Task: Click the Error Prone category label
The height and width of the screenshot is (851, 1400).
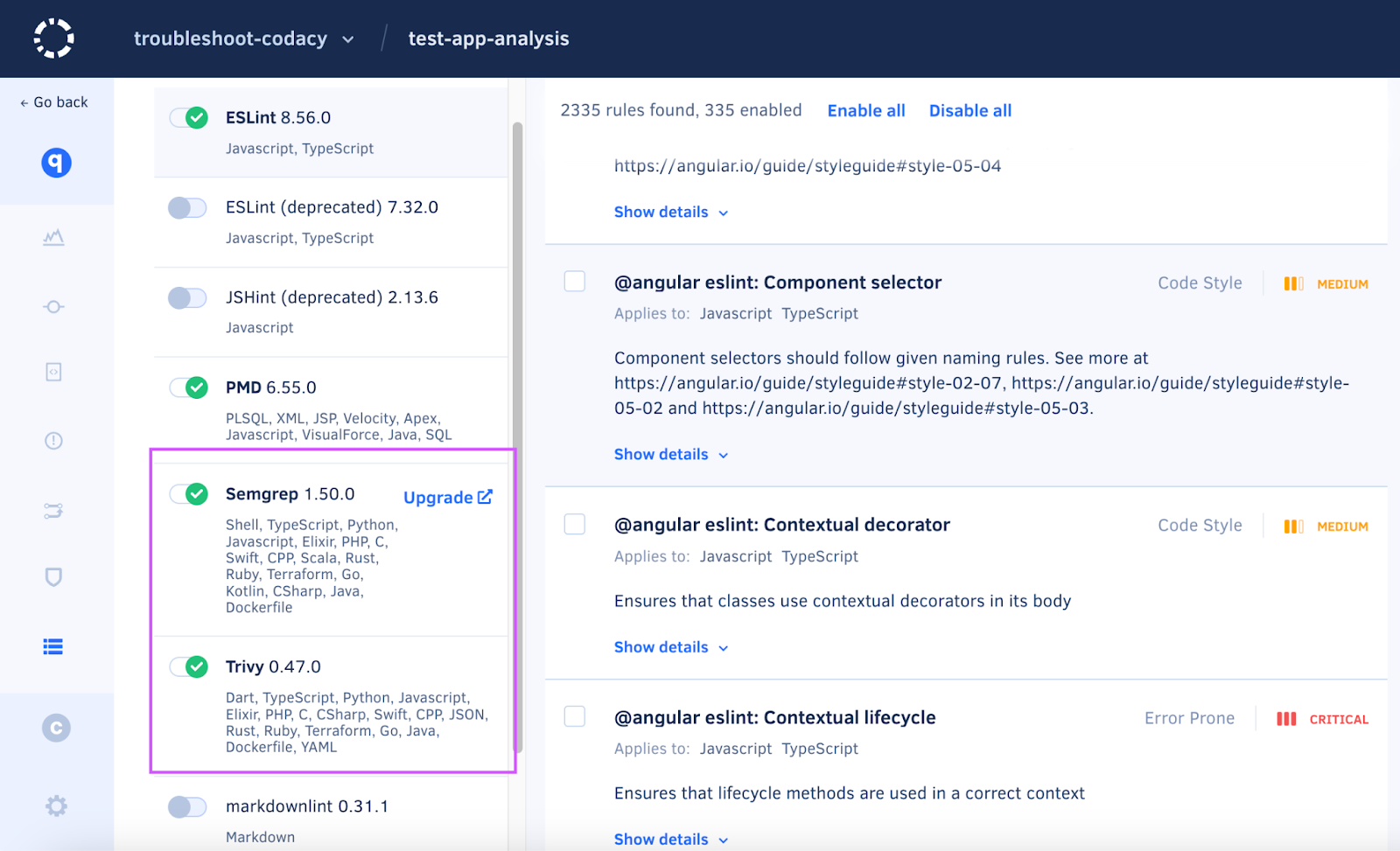Action: tap(1189, 718)
